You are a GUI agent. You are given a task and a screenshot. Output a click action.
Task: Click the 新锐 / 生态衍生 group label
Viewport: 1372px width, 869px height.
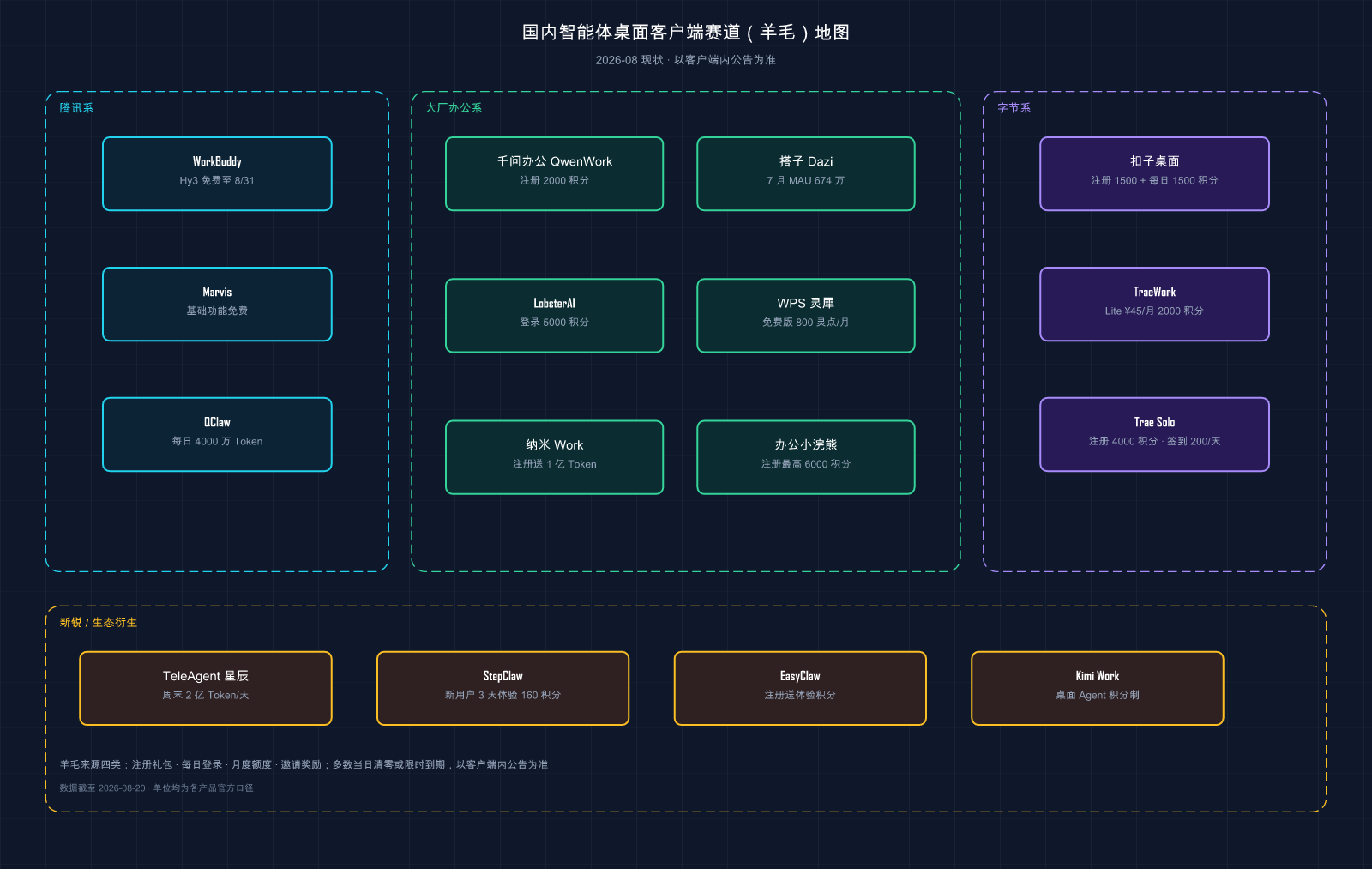tap(98, 623)
